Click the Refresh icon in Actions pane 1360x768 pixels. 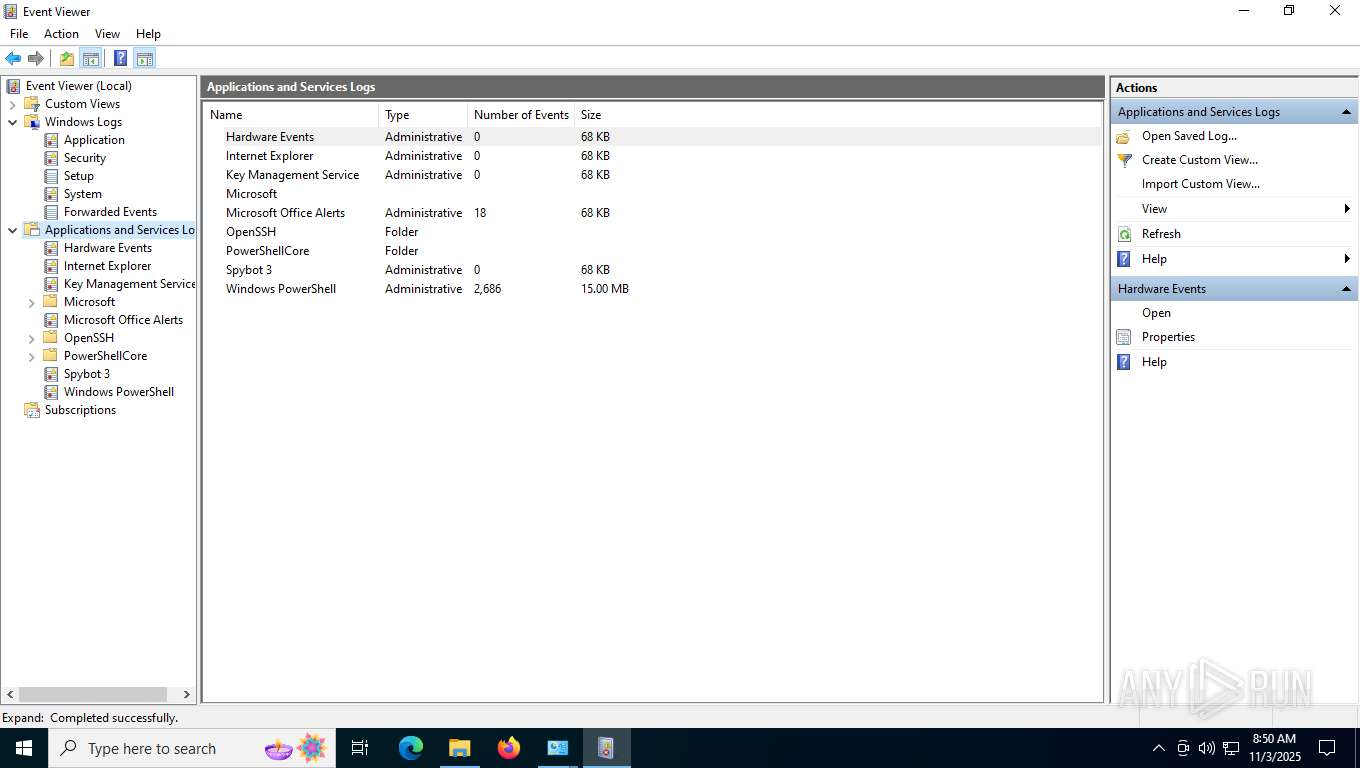coord(1124,234)
